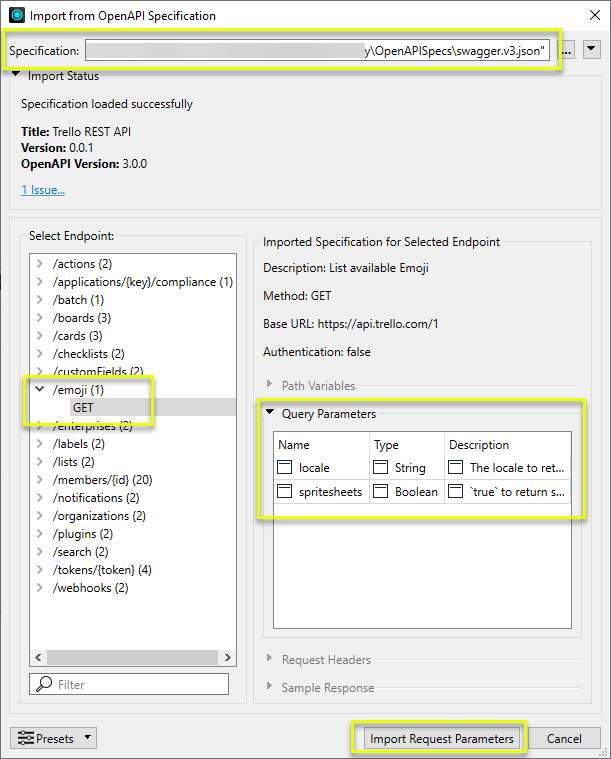Open the 1 Issue link
The height and width of the screenshot is (759, 611).
tap(43, 190)
